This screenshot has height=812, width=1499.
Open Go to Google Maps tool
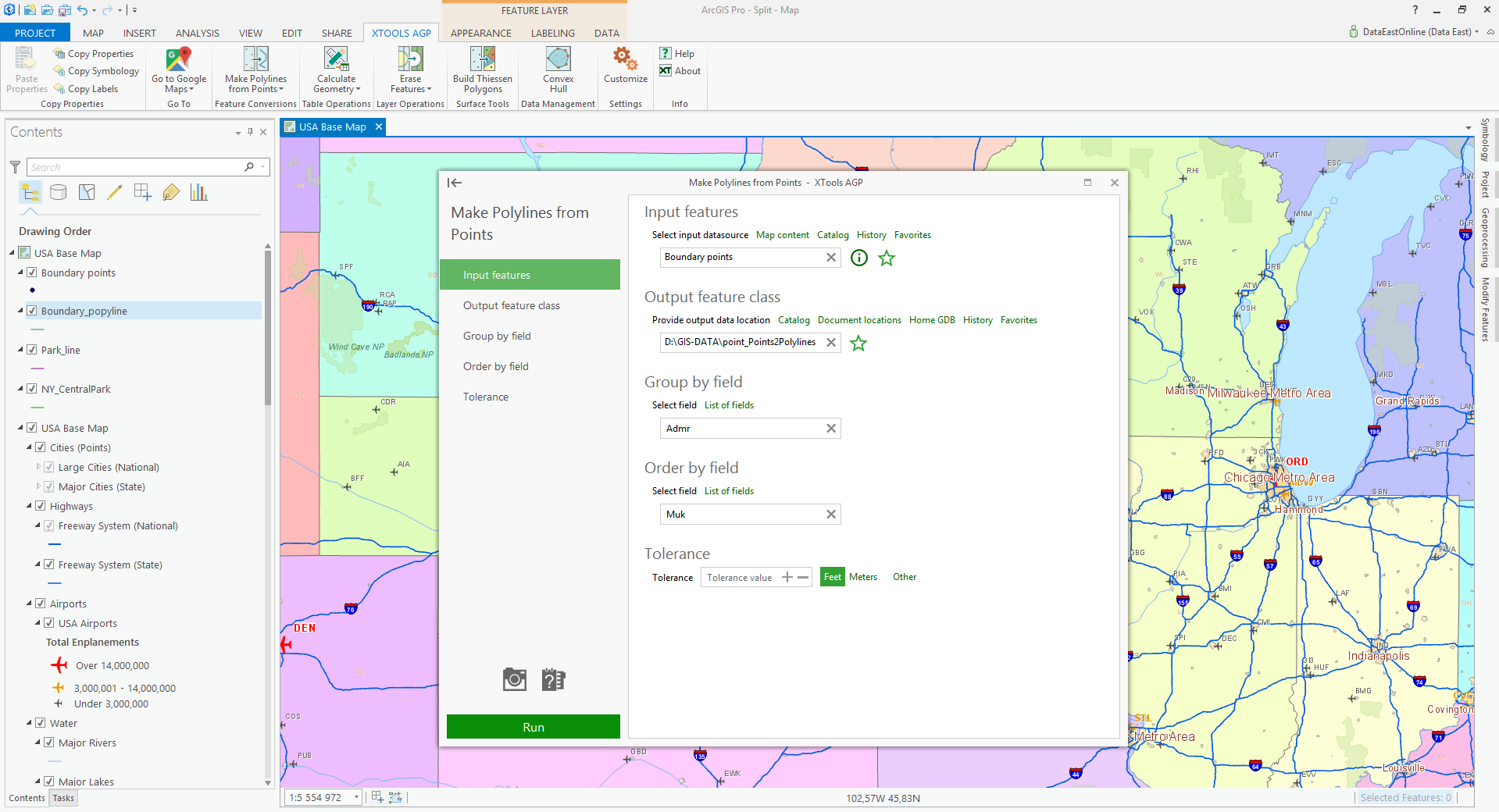point(179,69)
